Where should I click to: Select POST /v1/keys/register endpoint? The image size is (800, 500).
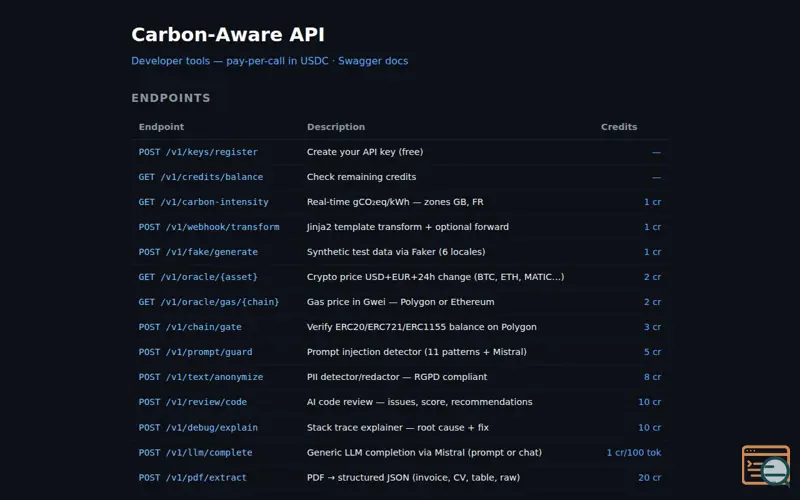(198, 152)
